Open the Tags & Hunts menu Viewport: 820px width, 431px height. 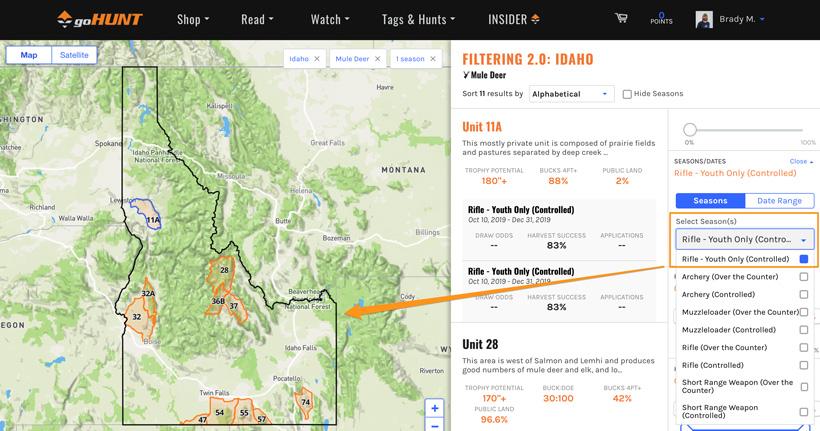tap(418, 19)
